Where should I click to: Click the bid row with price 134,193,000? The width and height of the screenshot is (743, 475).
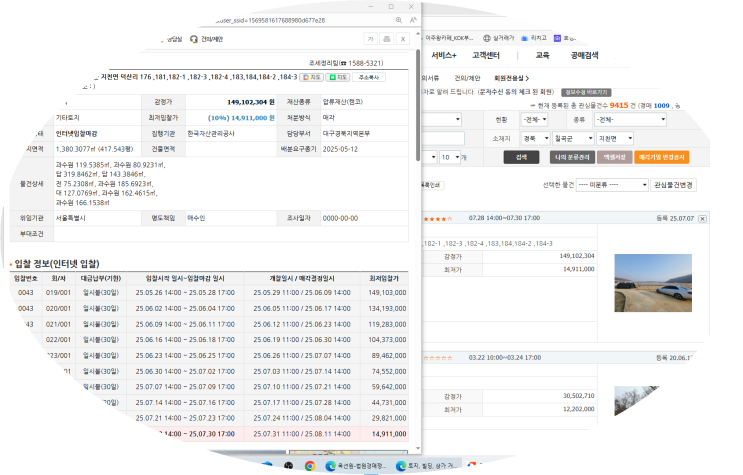point(209,308)
